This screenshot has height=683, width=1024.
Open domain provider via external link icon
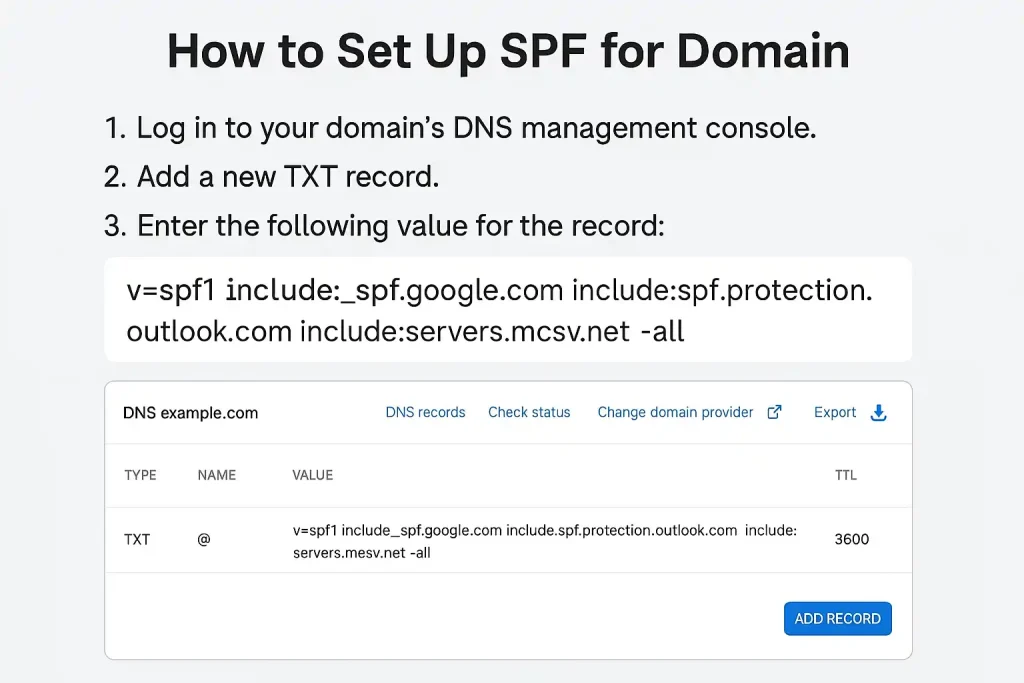773,412
